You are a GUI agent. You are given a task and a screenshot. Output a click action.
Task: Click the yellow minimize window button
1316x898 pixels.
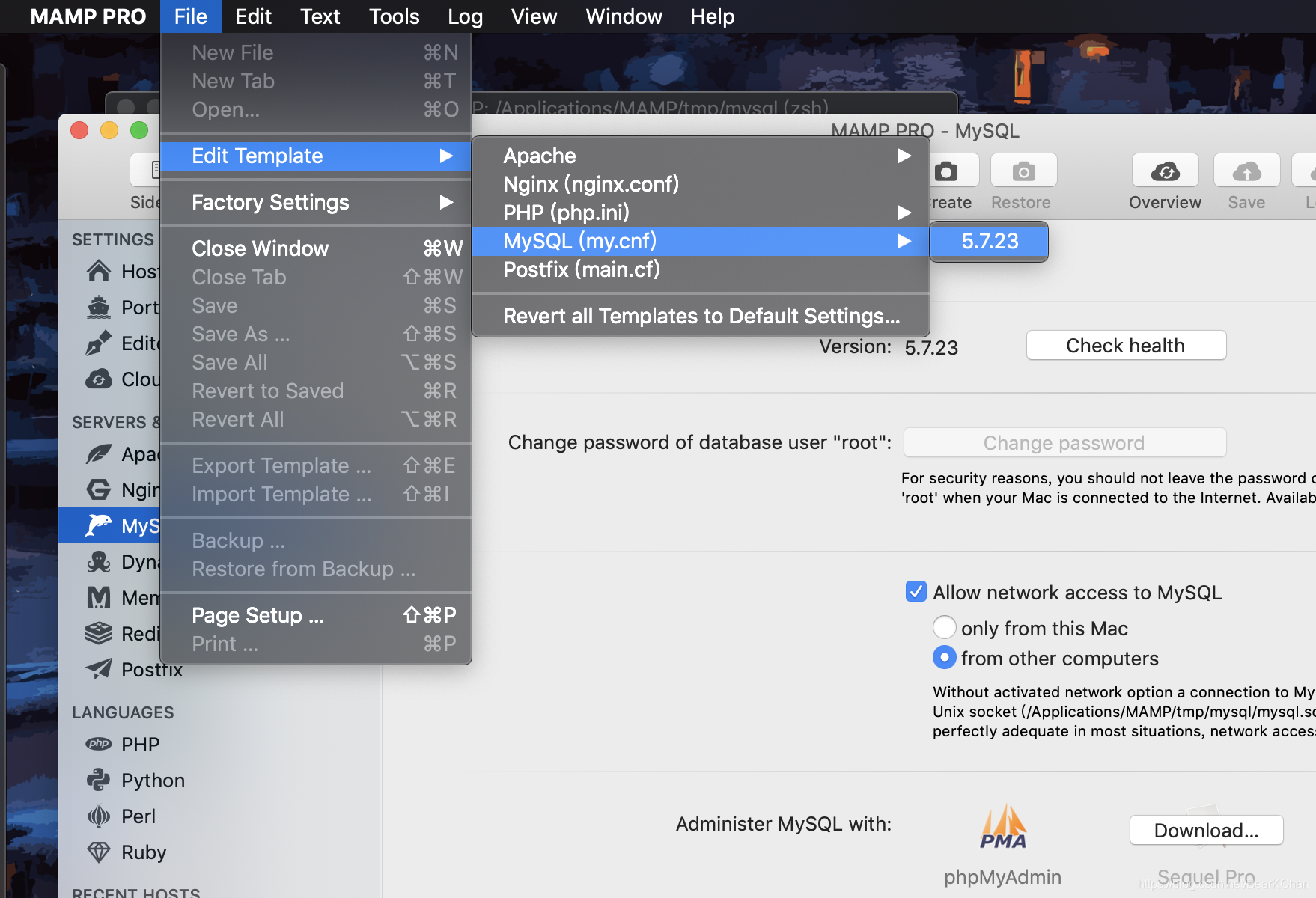click(109, 130)
